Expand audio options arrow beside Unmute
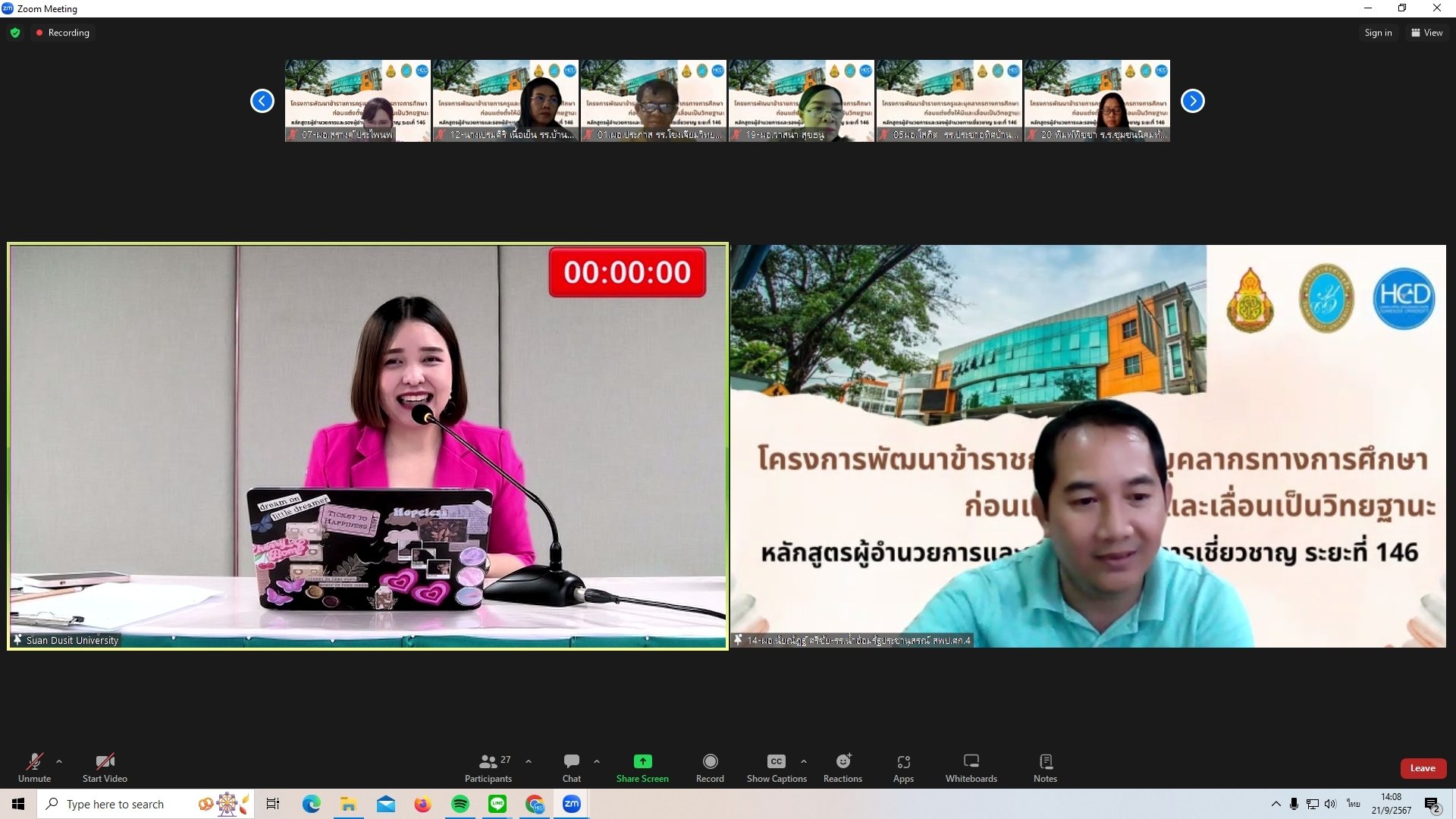The width and height of the screenshot is (1456, 819). (x=59, y=761)
